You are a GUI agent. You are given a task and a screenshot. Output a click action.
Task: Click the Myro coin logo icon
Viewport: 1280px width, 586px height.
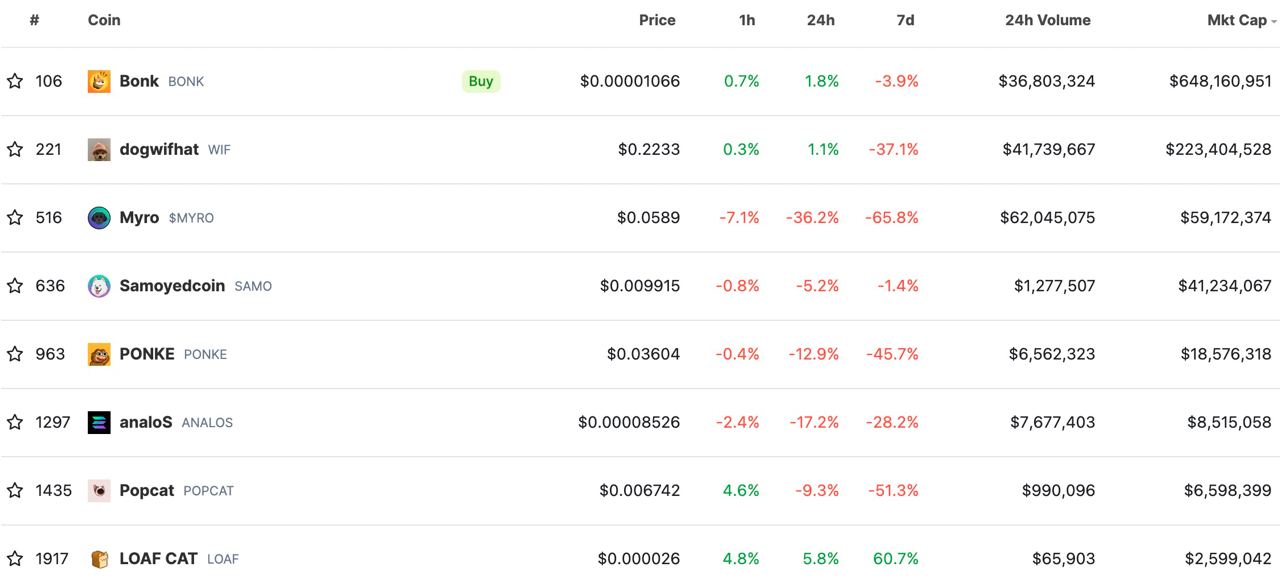coord(99,218)
